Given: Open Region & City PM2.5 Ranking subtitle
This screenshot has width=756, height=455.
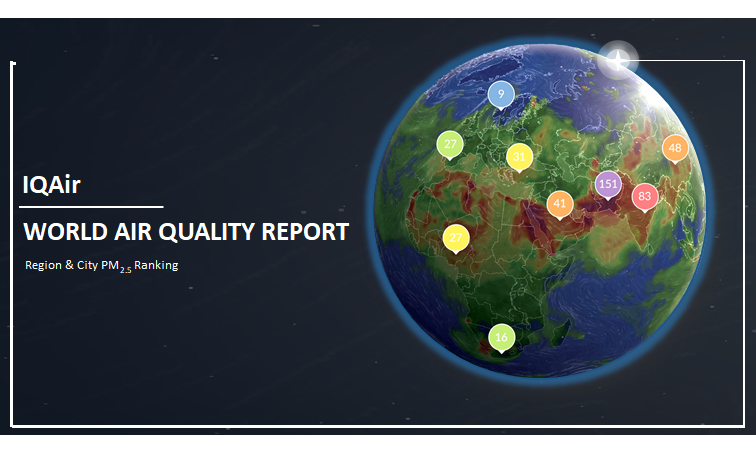Looking at the screenshot, I should pos(101,266).
